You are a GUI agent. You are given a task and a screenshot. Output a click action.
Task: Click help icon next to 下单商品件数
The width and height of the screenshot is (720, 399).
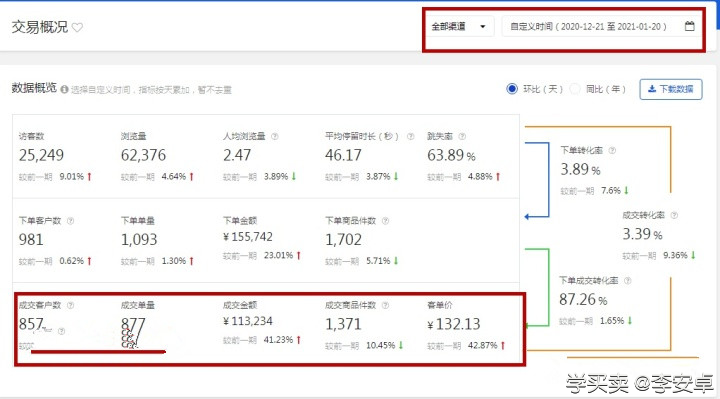pyautogui.click(x=385, y=221)
